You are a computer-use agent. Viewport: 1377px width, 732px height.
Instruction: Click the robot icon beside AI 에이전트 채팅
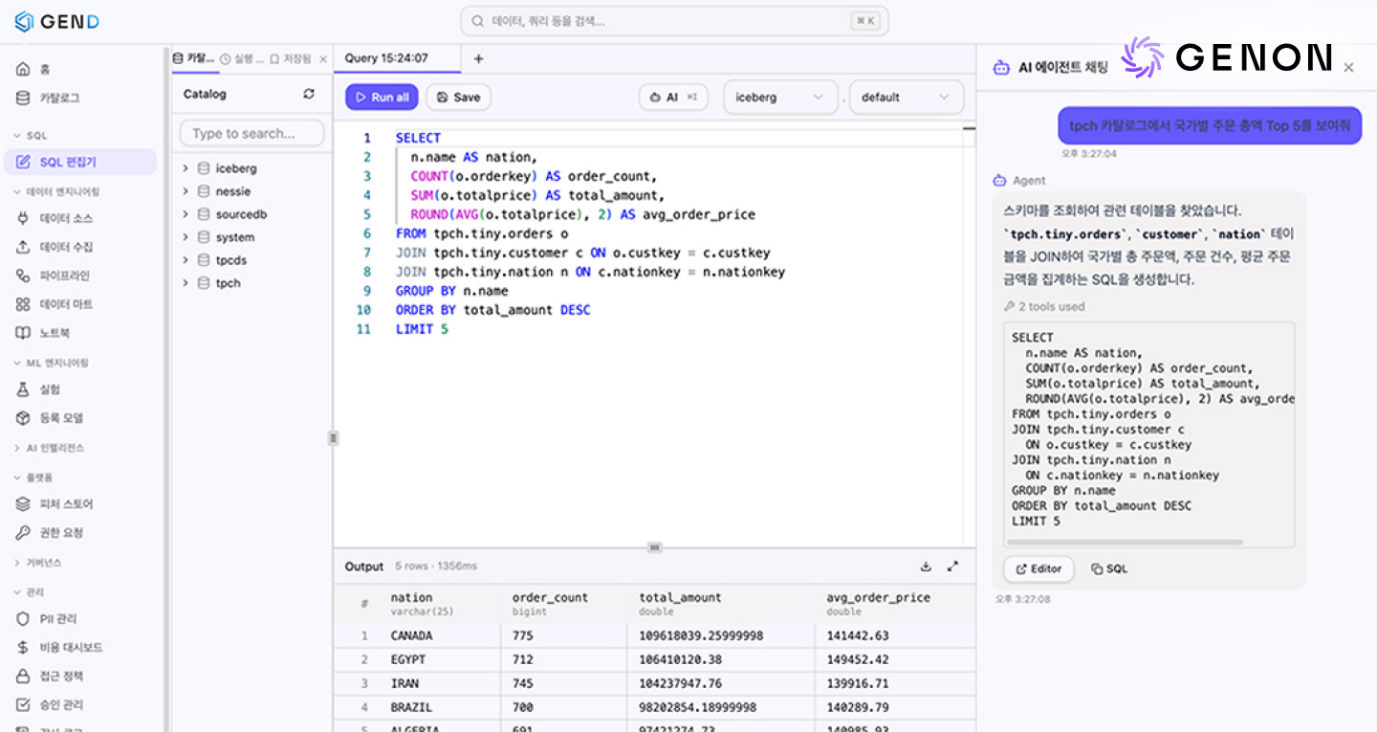1001,68
